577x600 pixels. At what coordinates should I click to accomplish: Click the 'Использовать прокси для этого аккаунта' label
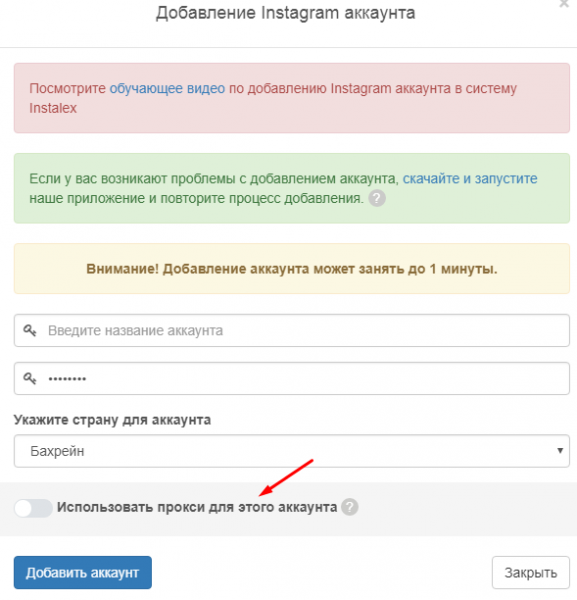click(x=197, y=507)
